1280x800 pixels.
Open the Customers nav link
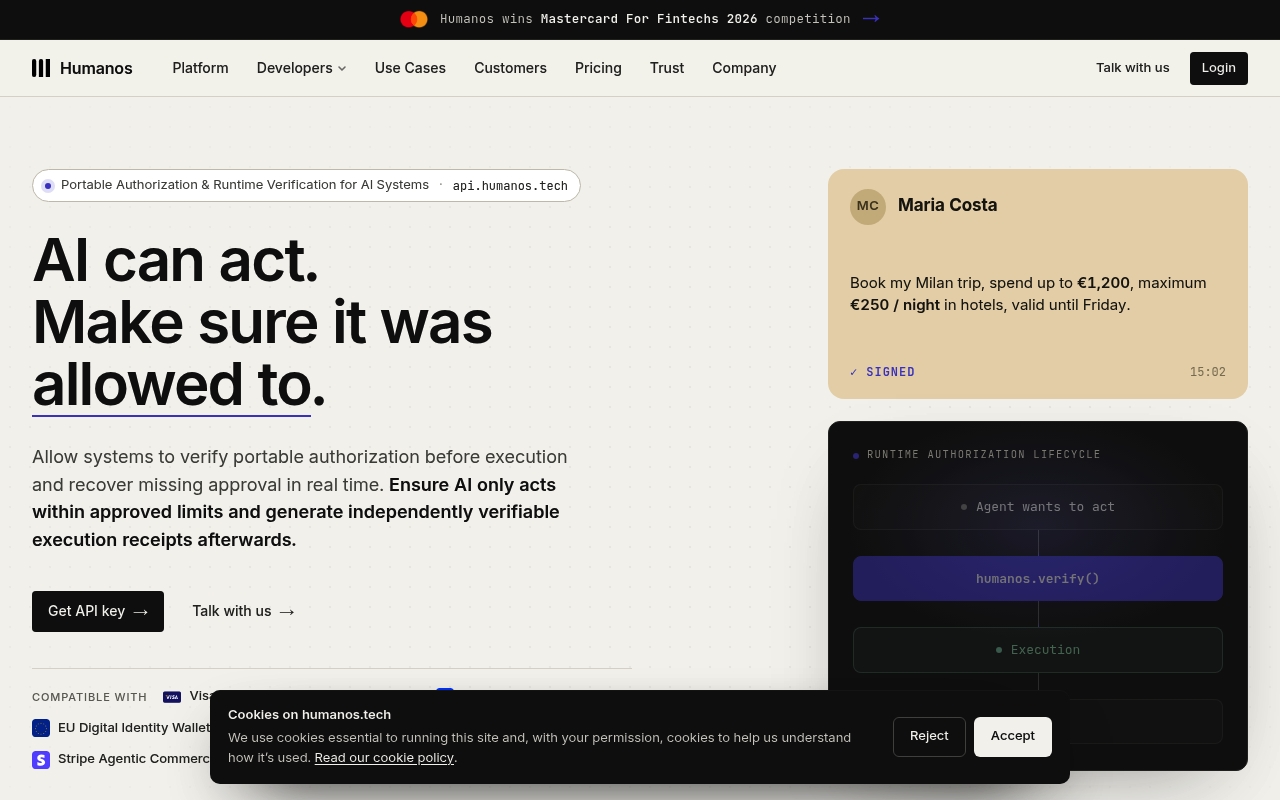coord(510,68)
